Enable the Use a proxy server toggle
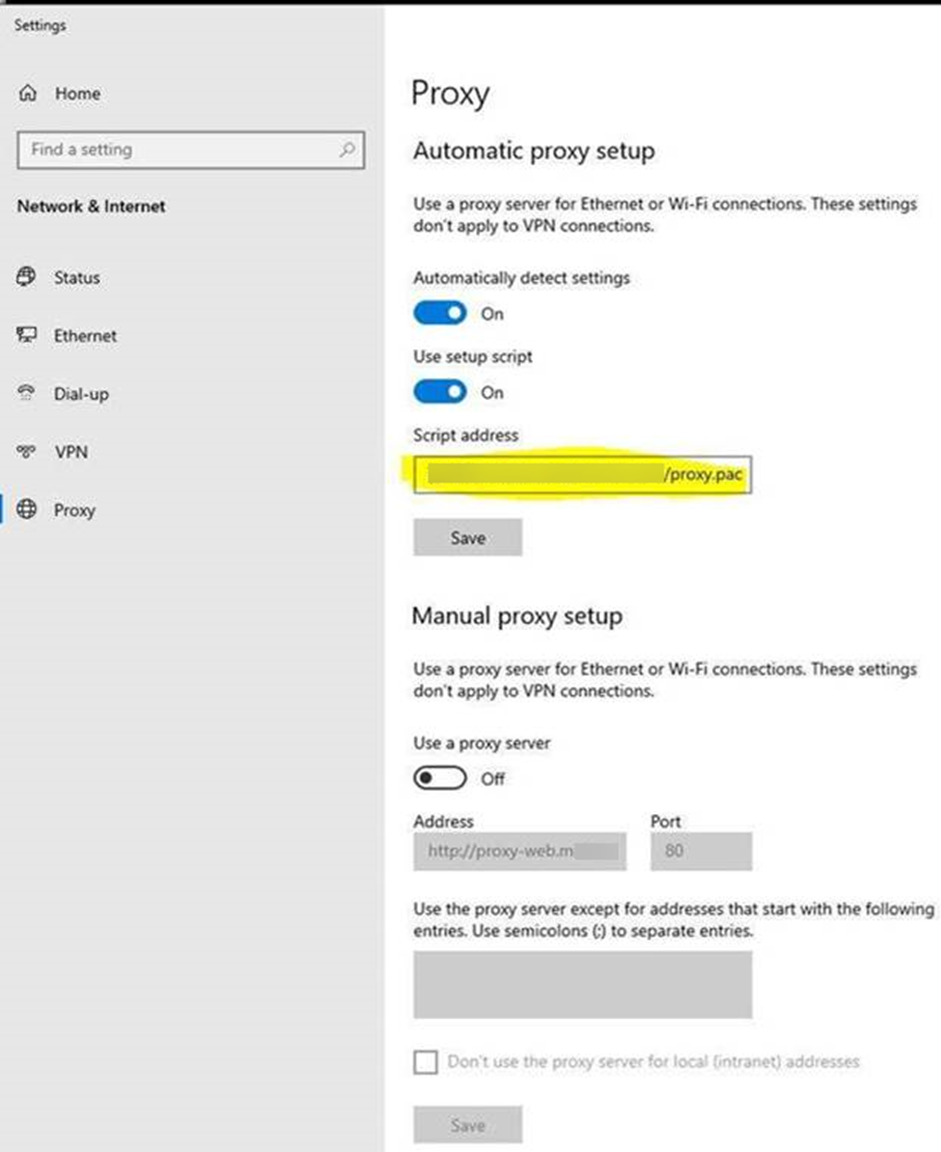The width and height of the screenshot is (941, 1152). pyautogui.click(x=440, y=778)
